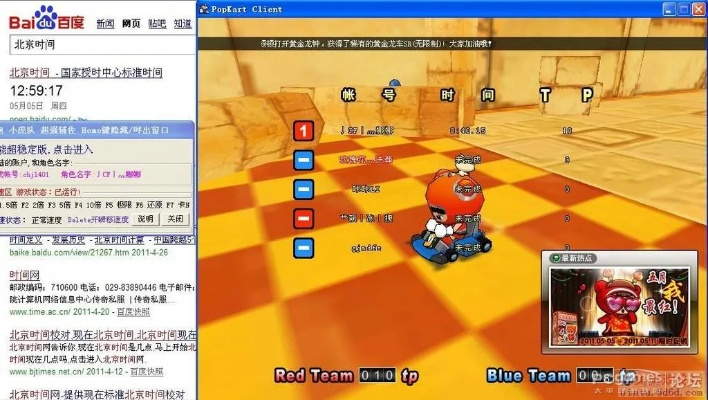Open 百度快照 beside www.time.ac.cn

tap(133, 312)
